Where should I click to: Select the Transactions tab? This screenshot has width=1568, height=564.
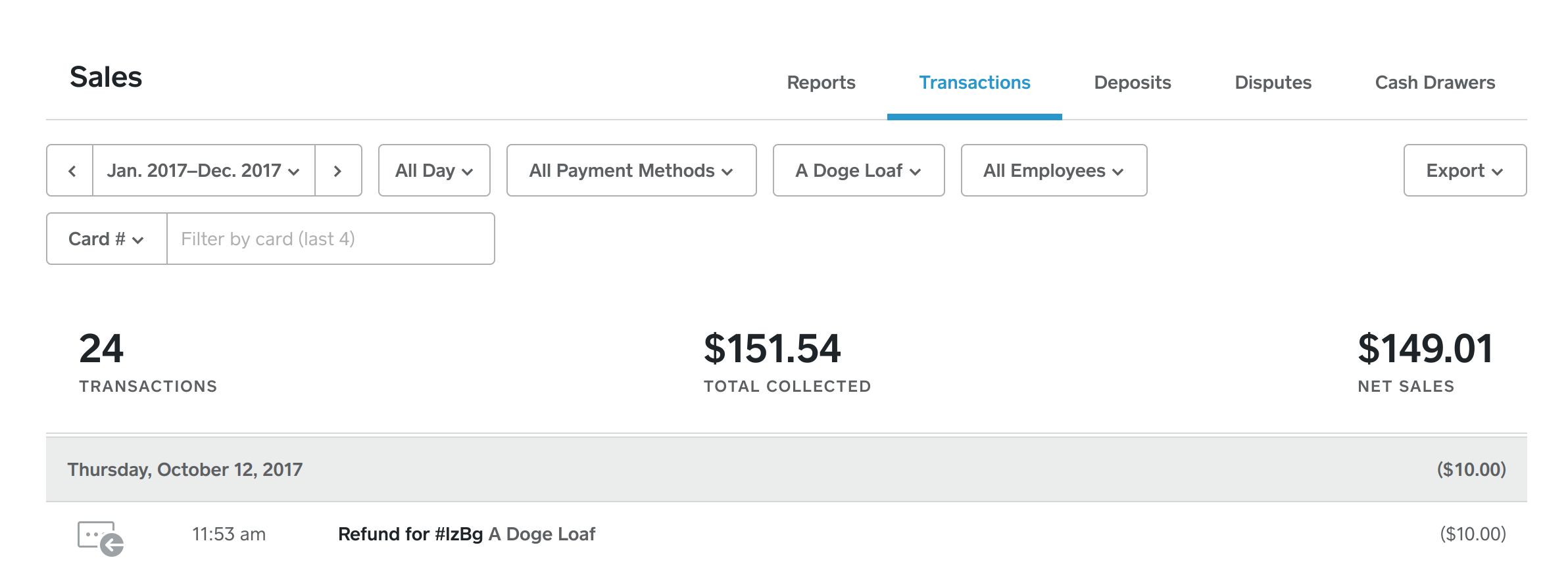(974, 83)
